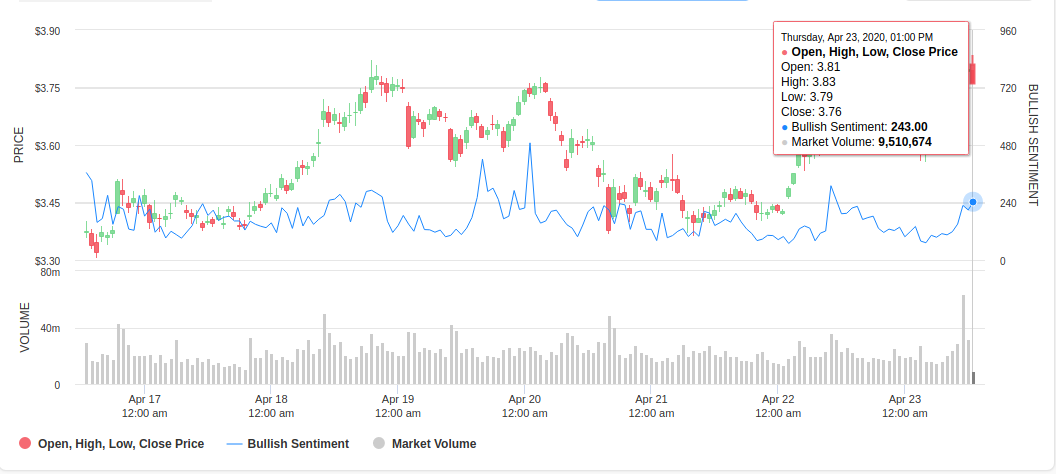Image resolution: width=1056 pixels, height=474 pixels.
Task: Select the highlighted dark gray last volume bar
Action: [x=973, y=378]
